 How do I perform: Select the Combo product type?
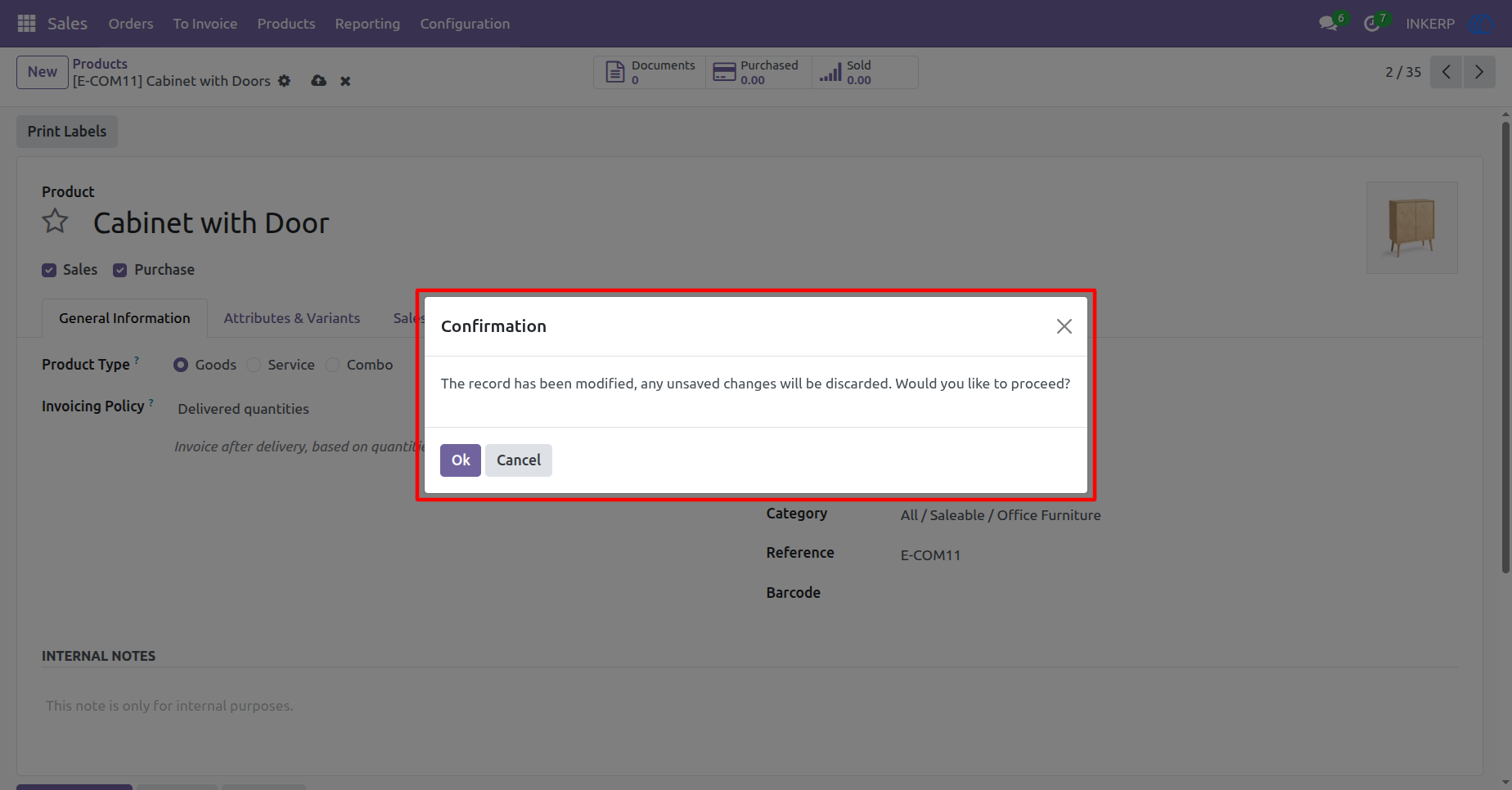(332, 365)
